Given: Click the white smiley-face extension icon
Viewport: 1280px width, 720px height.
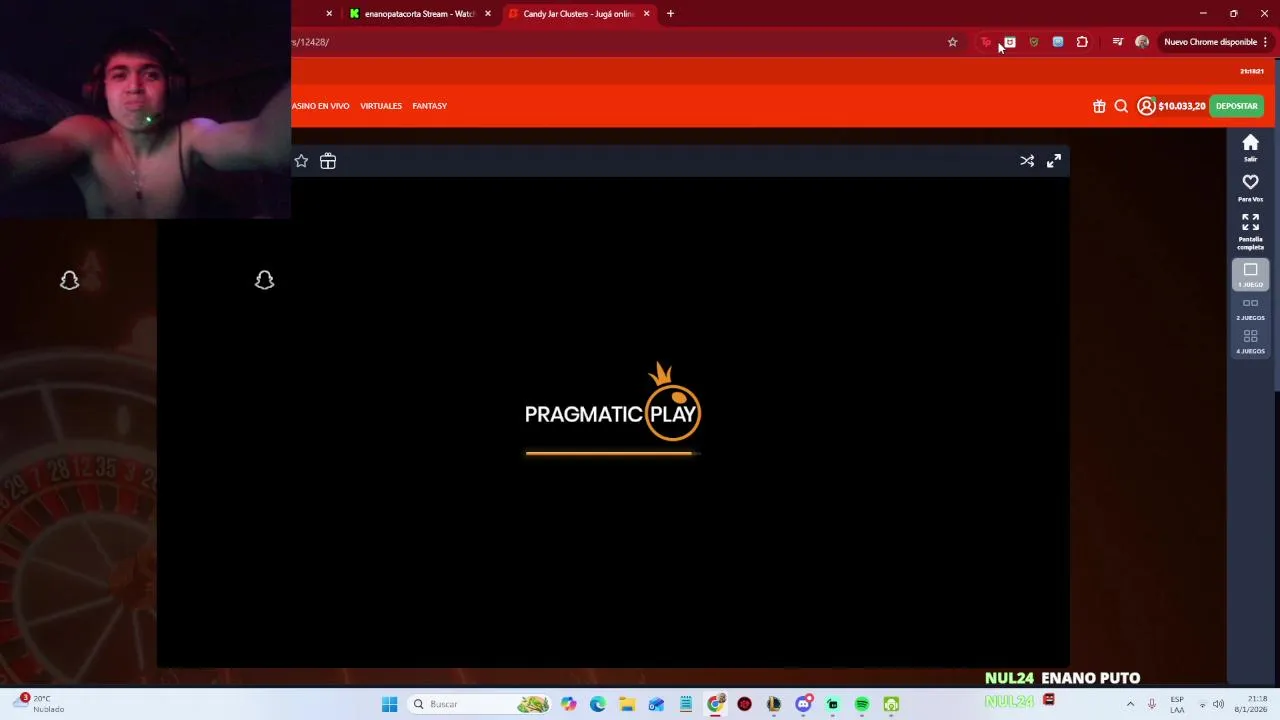Looking at the screenshot, I should click(1010, 42).
